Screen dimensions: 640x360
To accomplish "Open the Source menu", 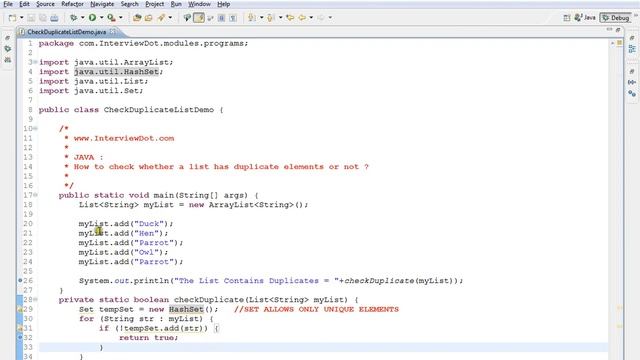I will tap(45, 4).
